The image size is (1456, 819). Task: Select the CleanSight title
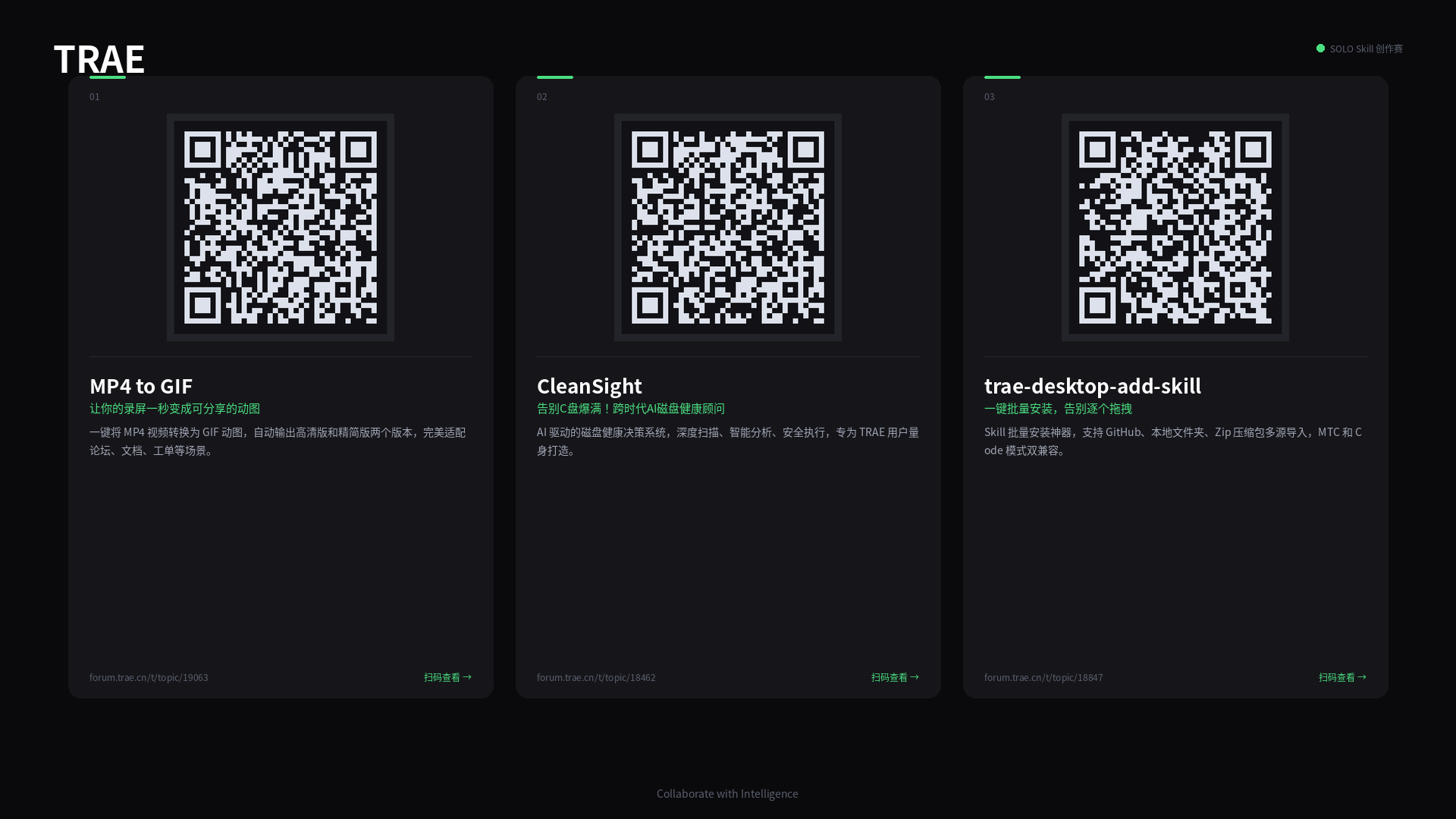tap(589, 386)
